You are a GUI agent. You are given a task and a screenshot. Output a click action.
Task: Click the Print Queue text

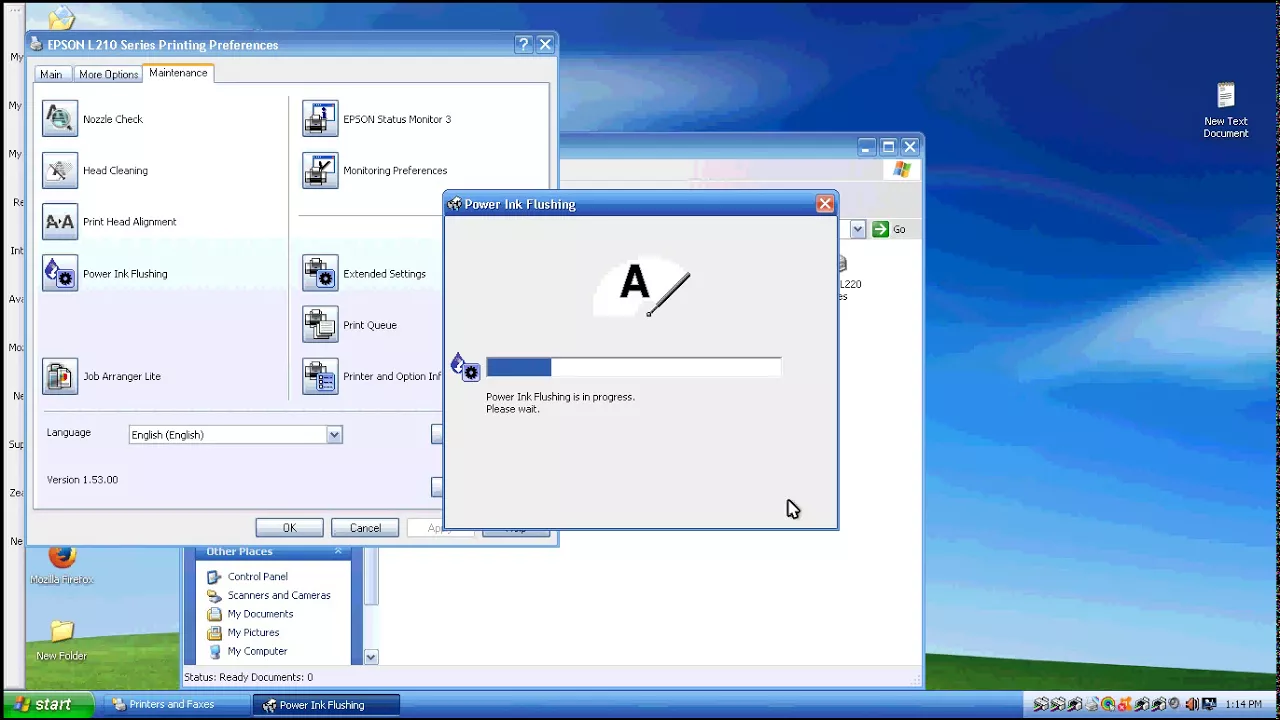pyautogui.click(x=370, y=325)
